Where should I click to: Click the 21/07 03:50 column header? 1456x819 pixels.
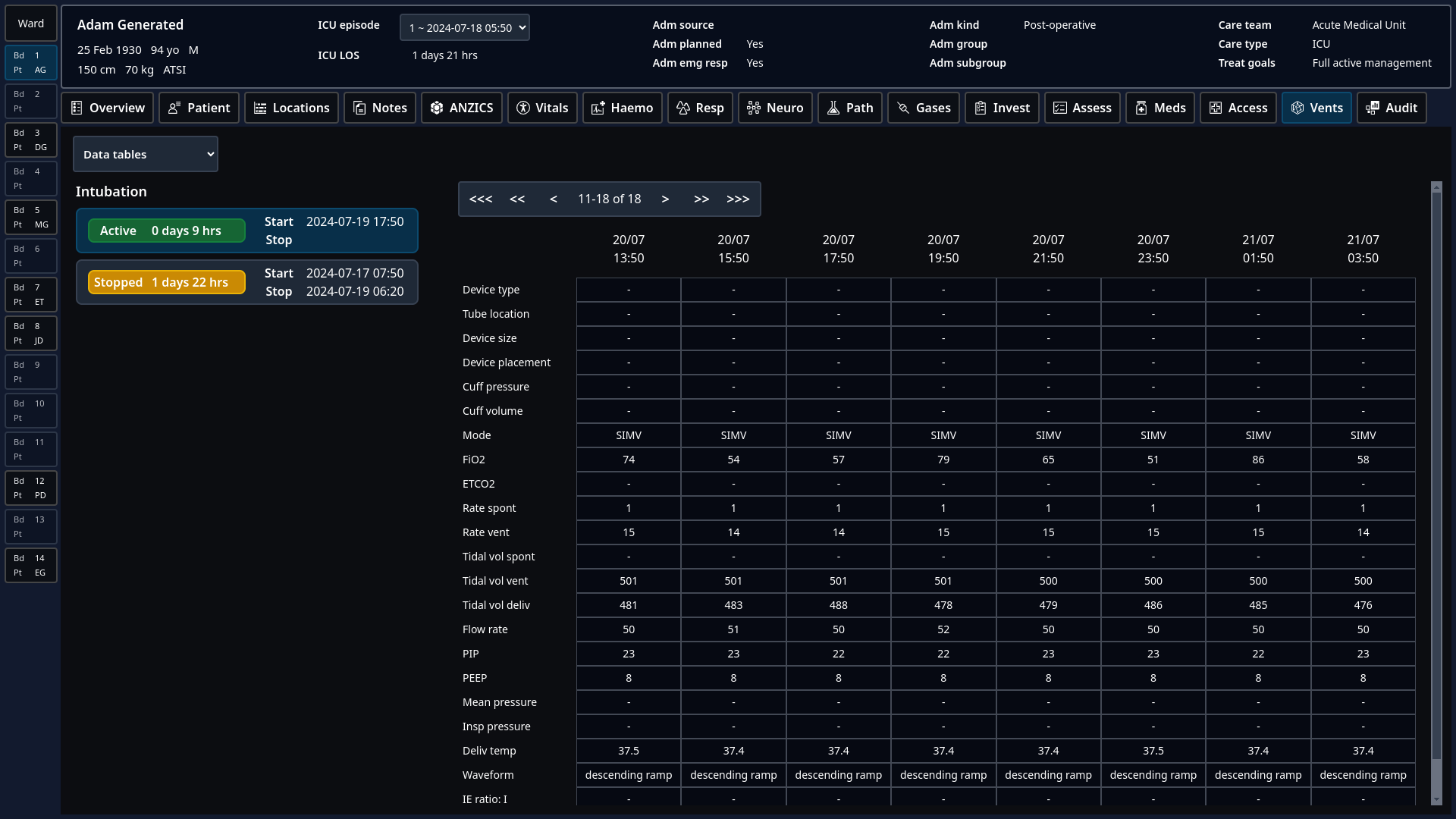(x=1363, y=249)
